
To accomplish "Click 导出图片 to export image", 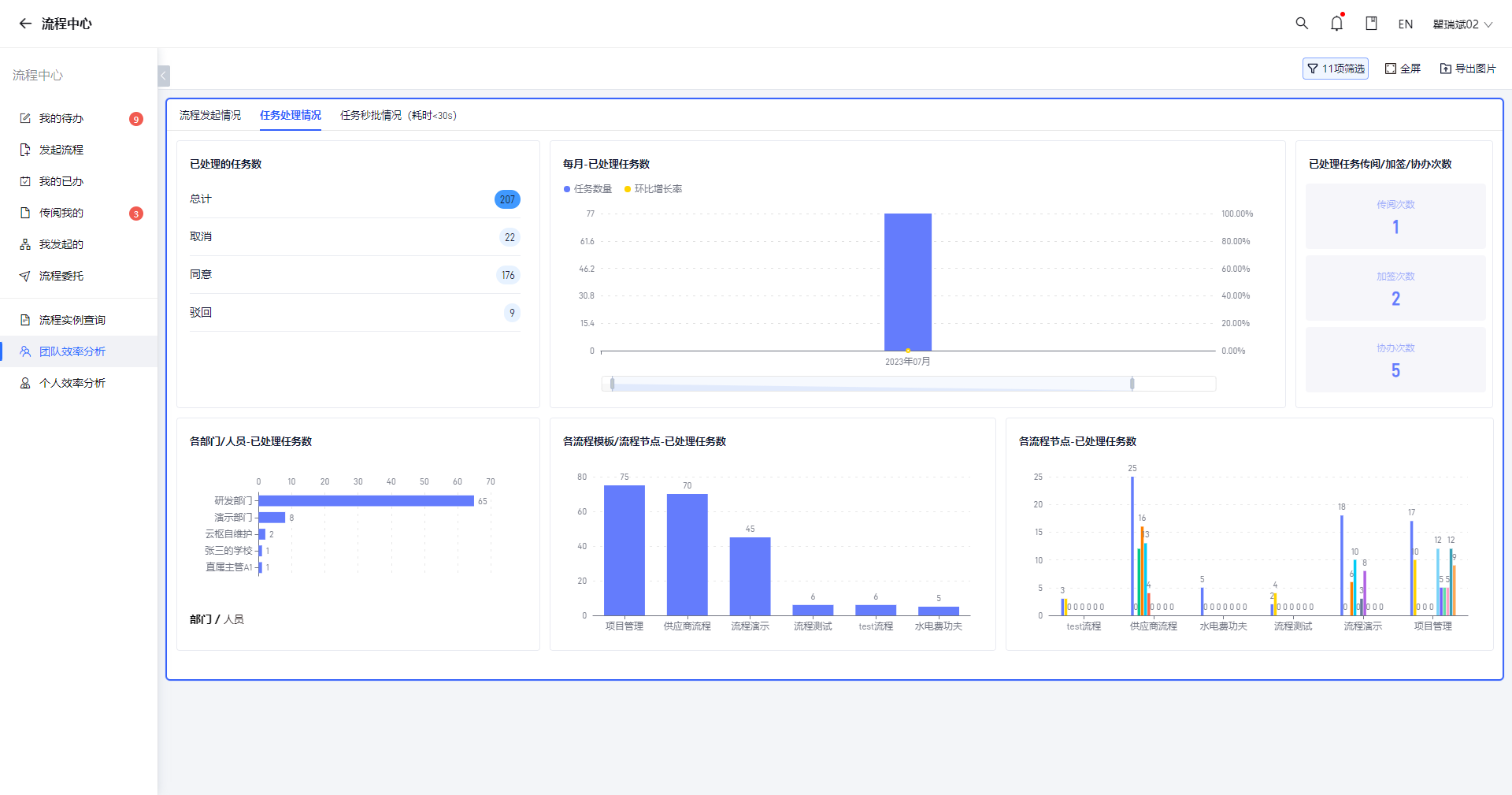I will click(x=1468, y=69).
